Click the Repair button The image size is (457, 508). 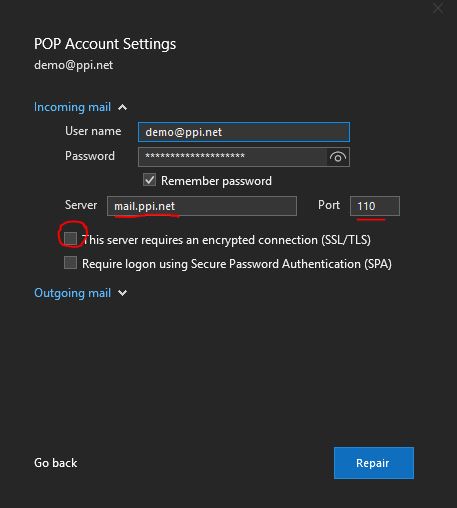tap(374, 463)
